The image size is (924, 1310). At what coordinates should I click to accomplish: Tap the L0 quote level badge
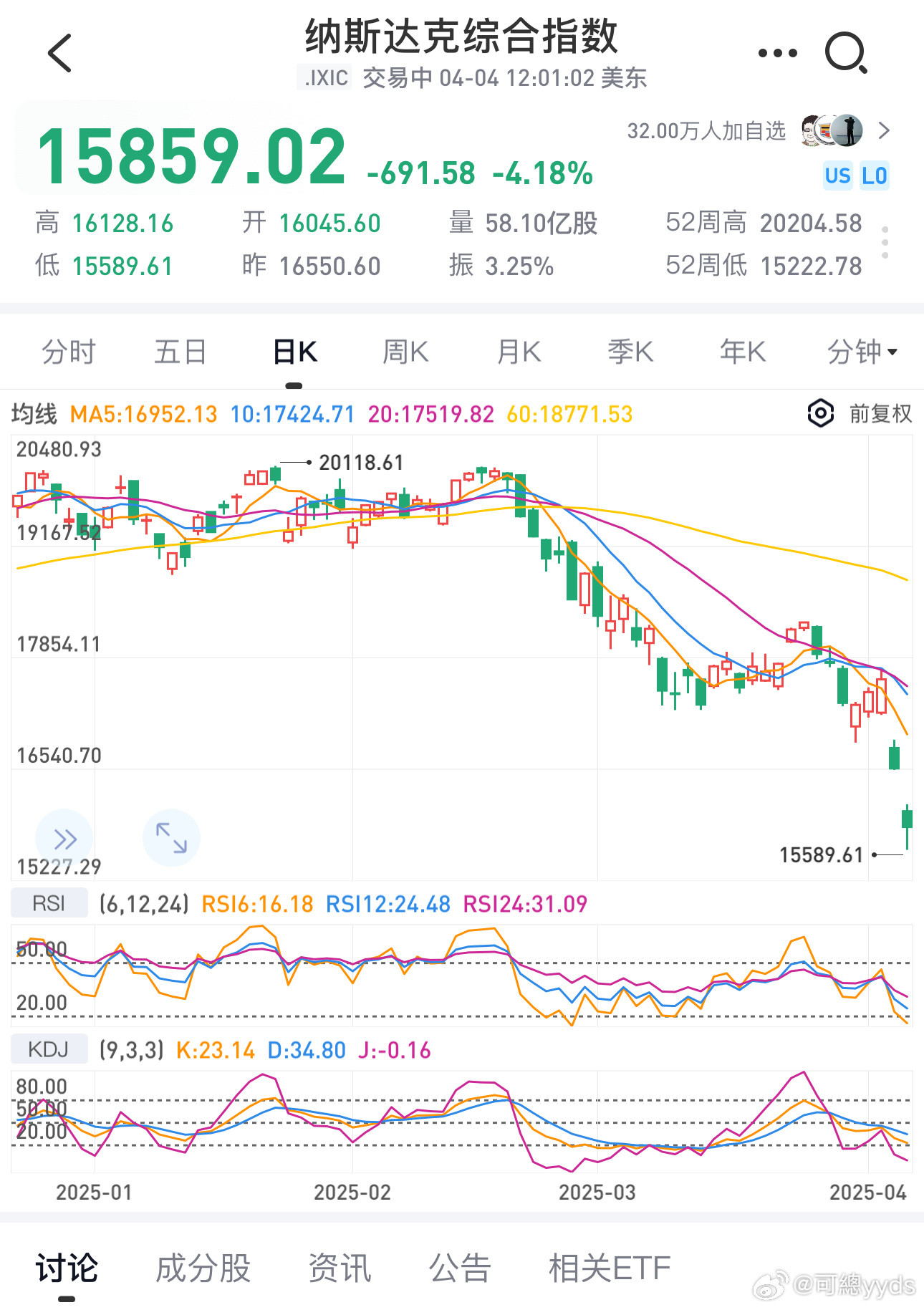(x=874, y=175)
